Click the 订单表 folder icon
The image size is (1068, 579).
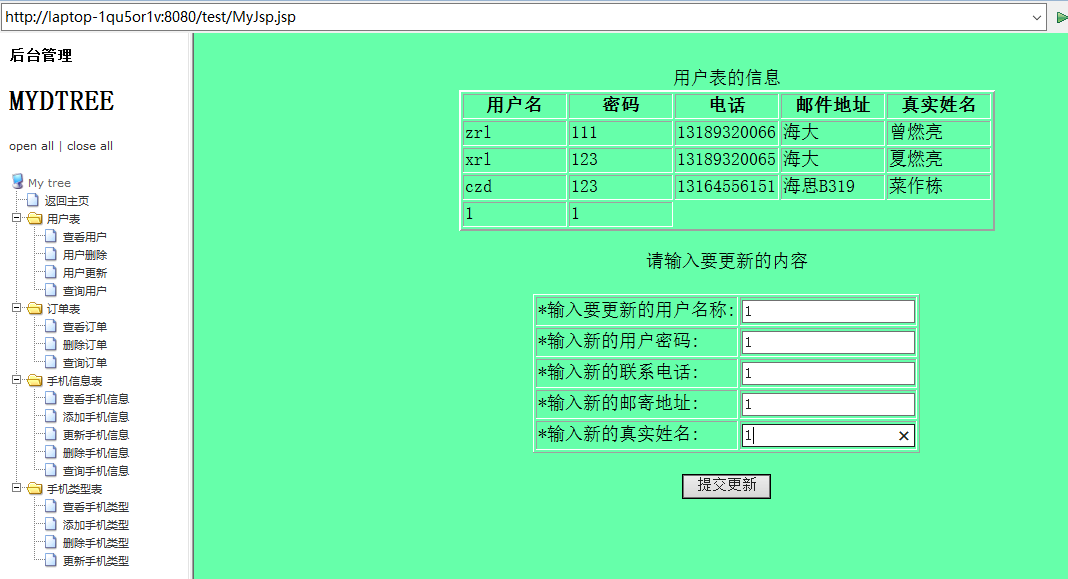(x=35, y=309)
